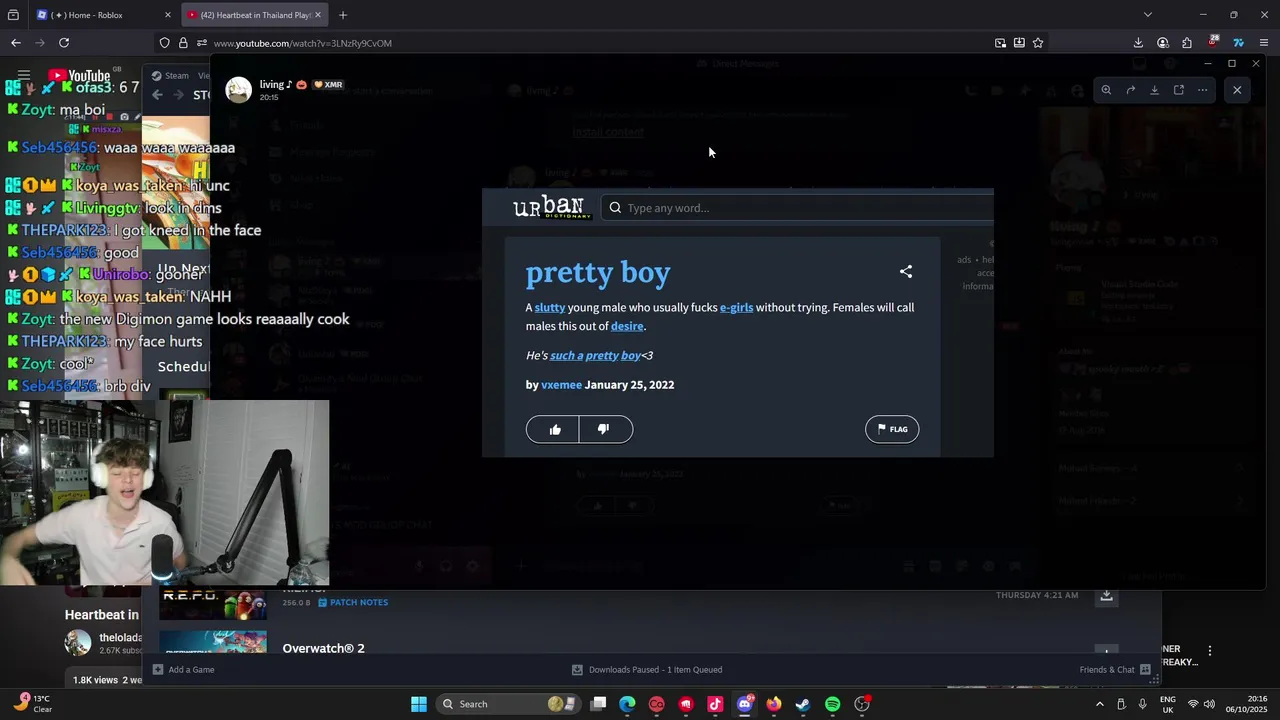Viewport: 1280px width, 720px height.
Task: Open Steam from the taskbar
Action: (x=803, y=704)
